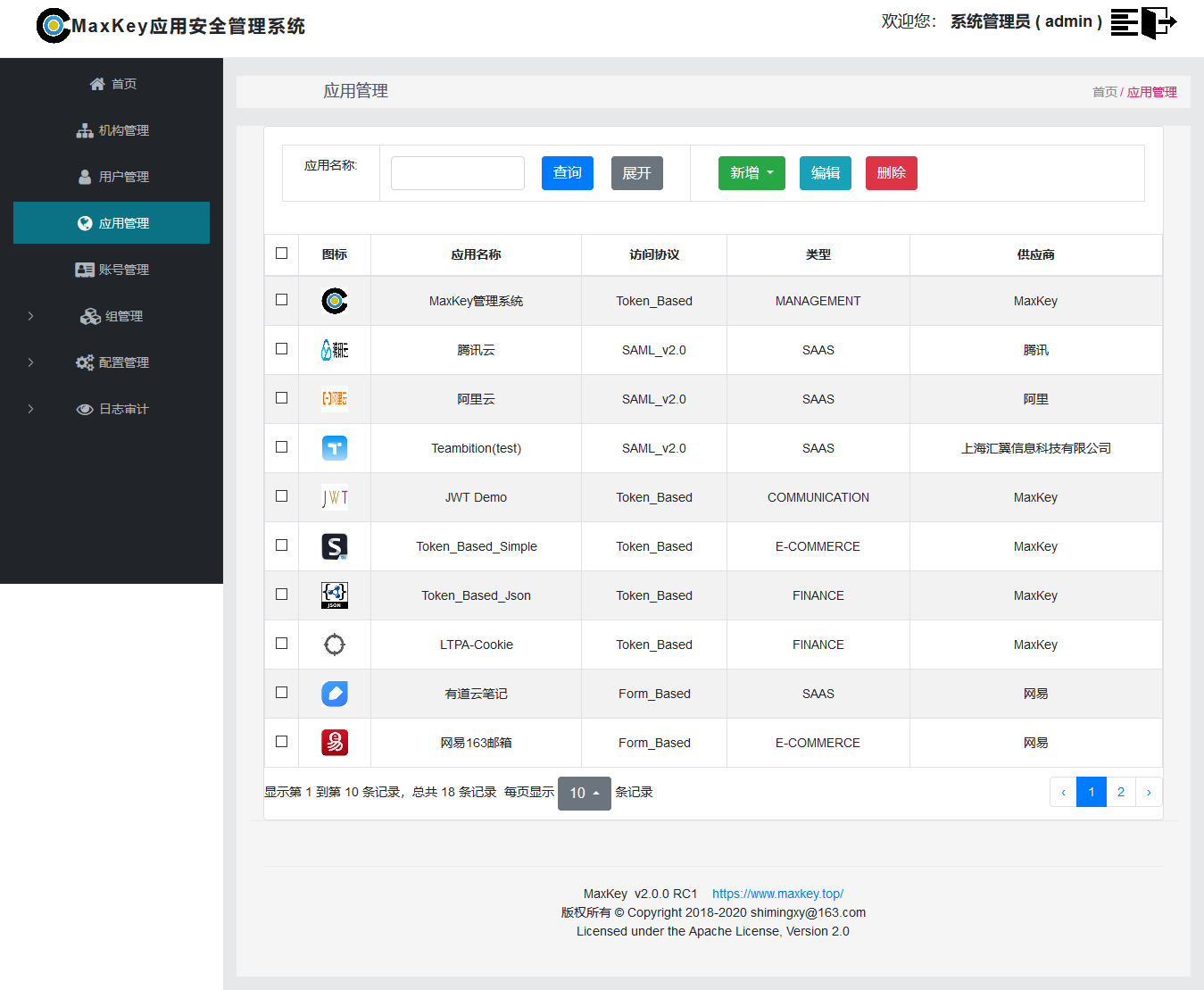Click the Youdao Cloud Notes app icon
The image size is (1204, 990).
coord(335,694)
